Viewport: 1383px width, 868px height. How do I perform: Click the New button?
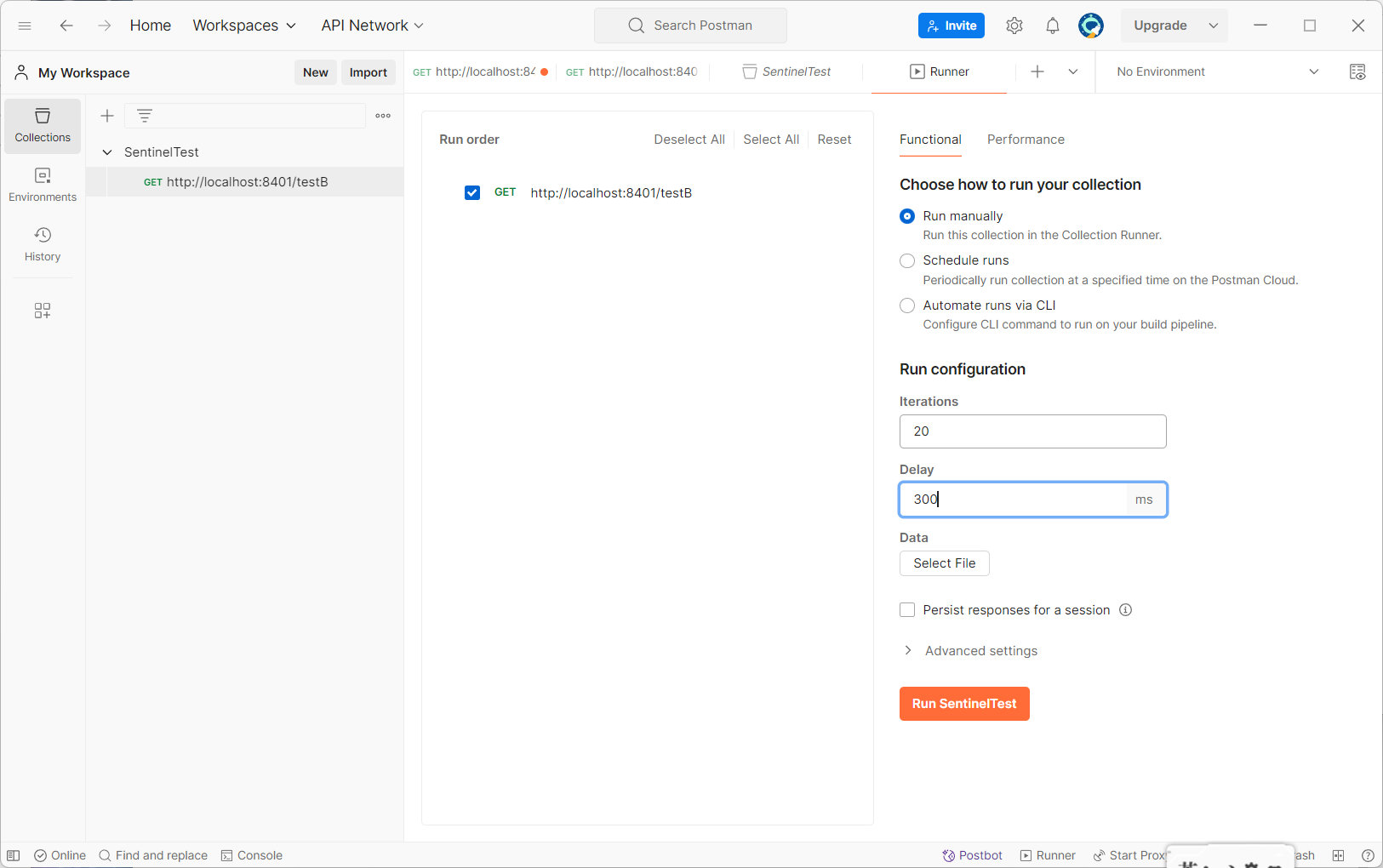316,72
